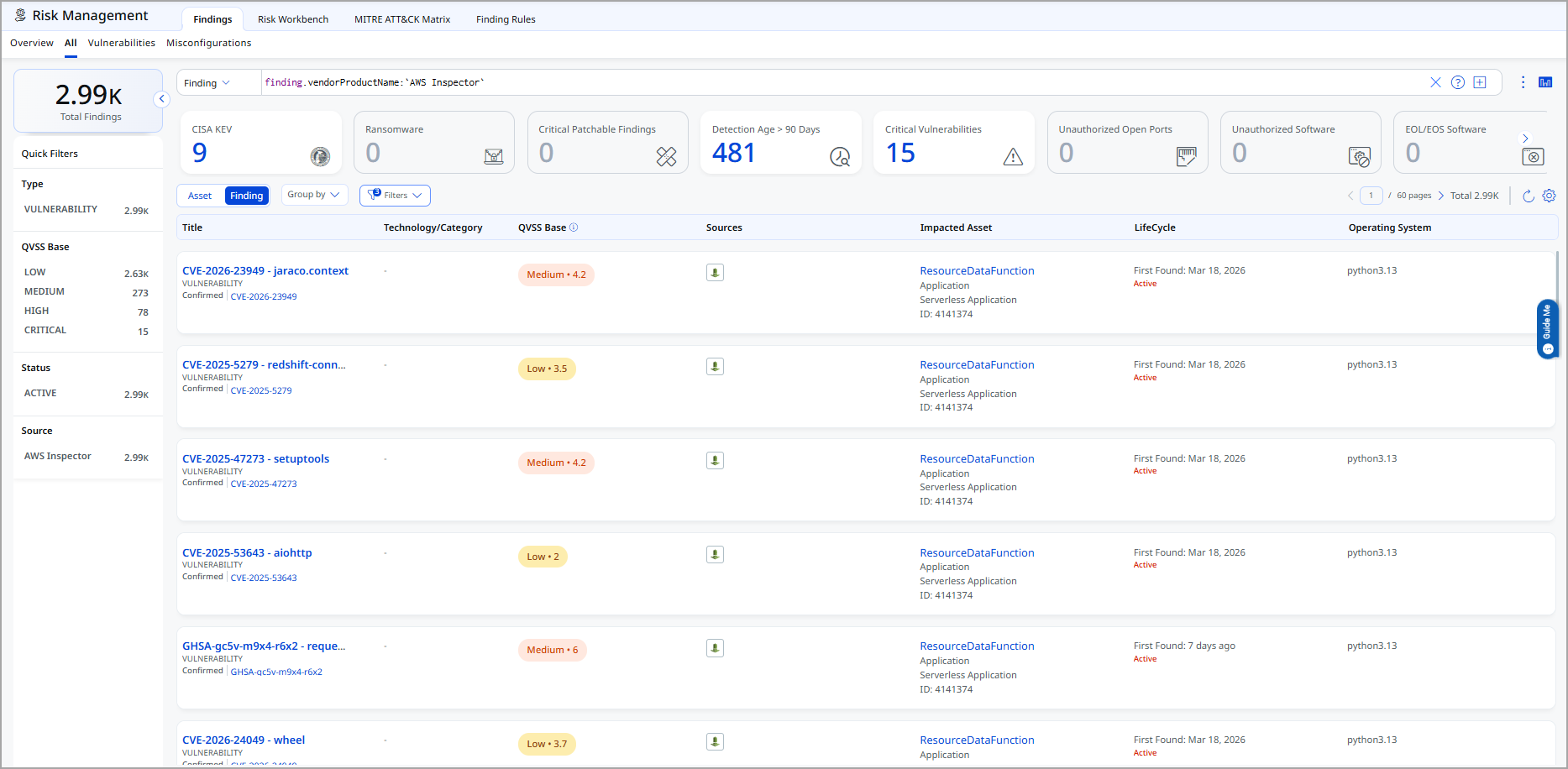Switch to Overview sub-tab
1568x769 pixels.
point(32,43)
